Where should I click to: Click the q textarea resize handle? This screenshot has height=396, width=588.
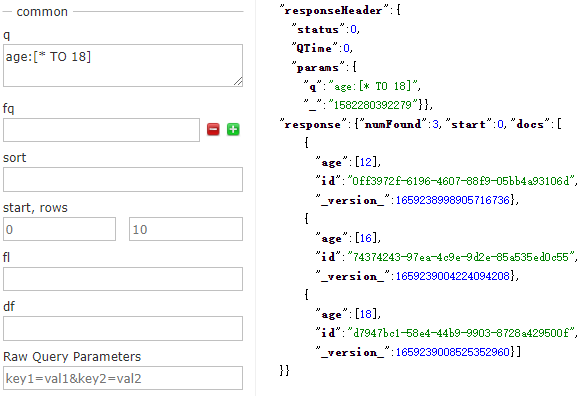tap(238, 81)
